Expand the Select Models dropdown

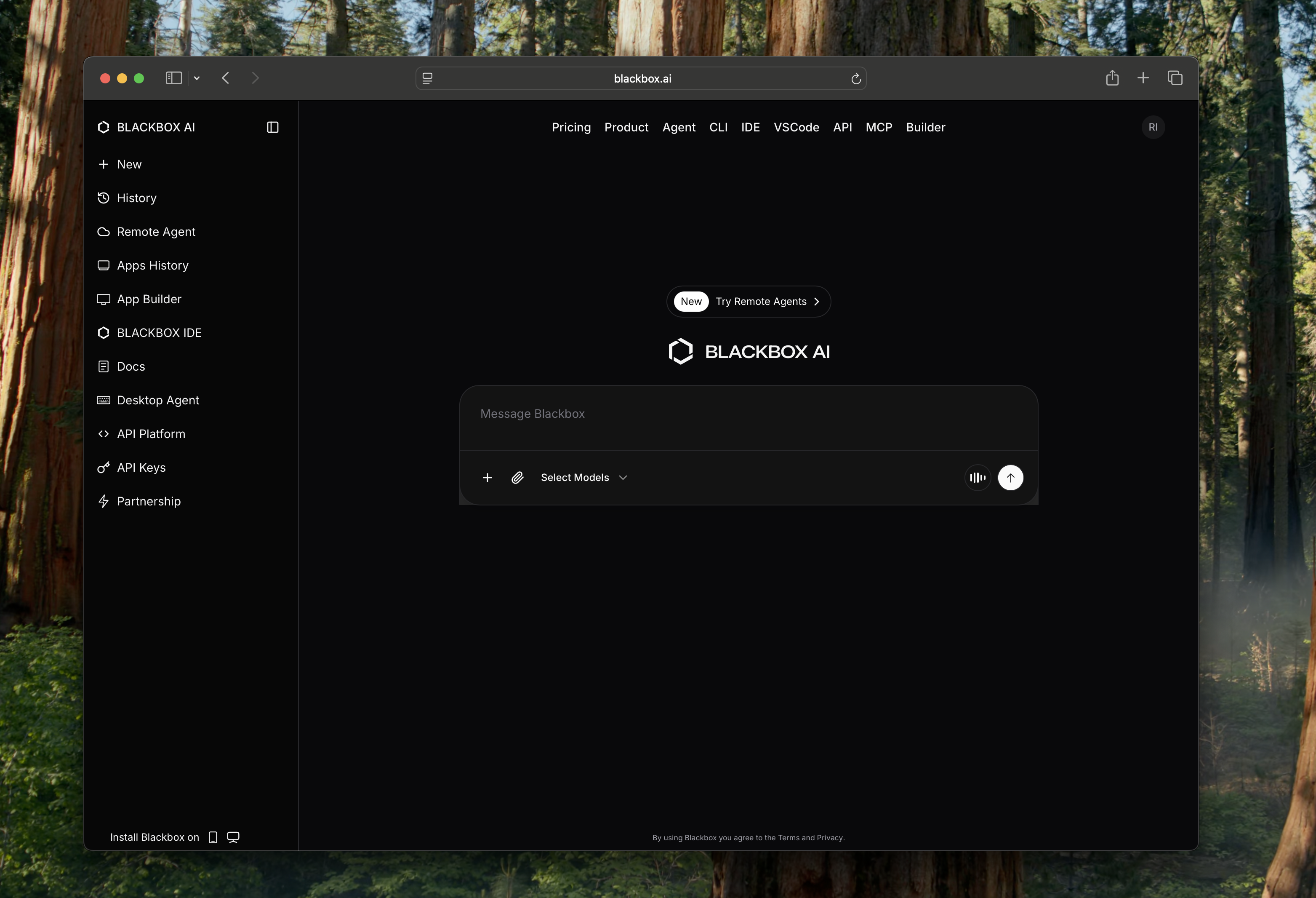(x=584, y=478)
